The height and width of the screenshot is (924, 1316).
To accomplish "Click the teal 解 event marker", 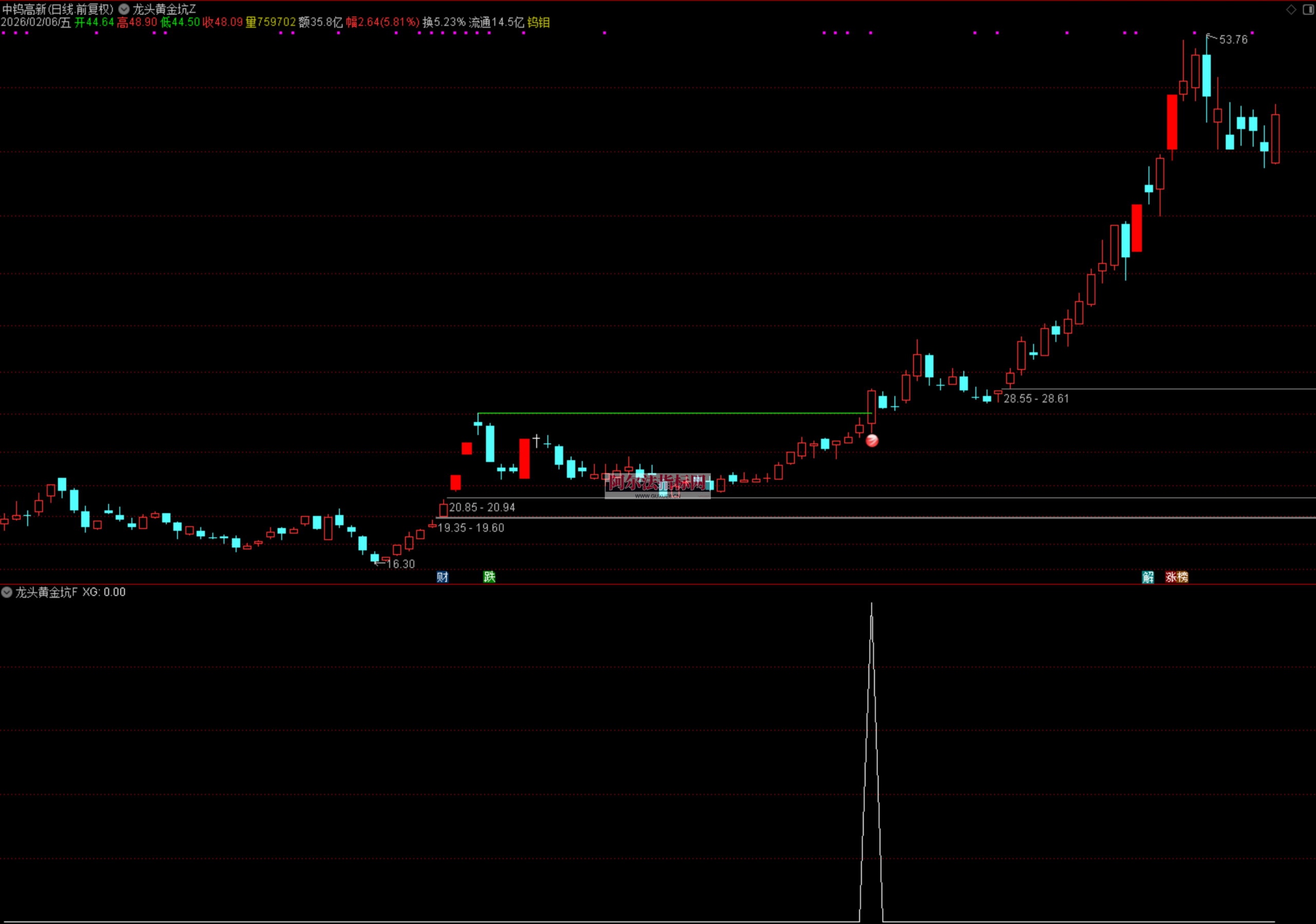I will (x=1147, y=577).
